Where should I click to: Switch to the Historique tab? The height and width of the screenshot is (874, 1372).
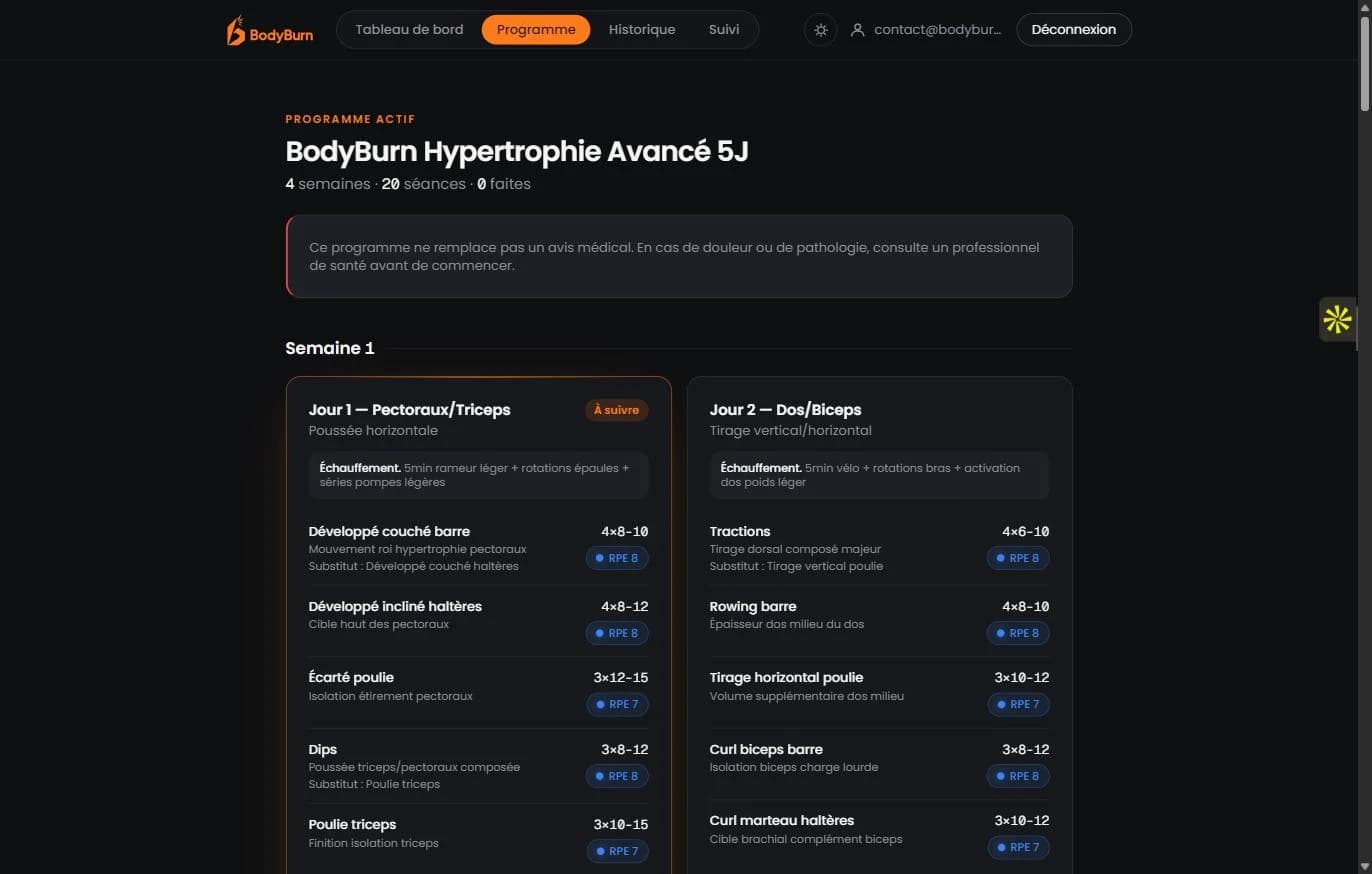642,30
